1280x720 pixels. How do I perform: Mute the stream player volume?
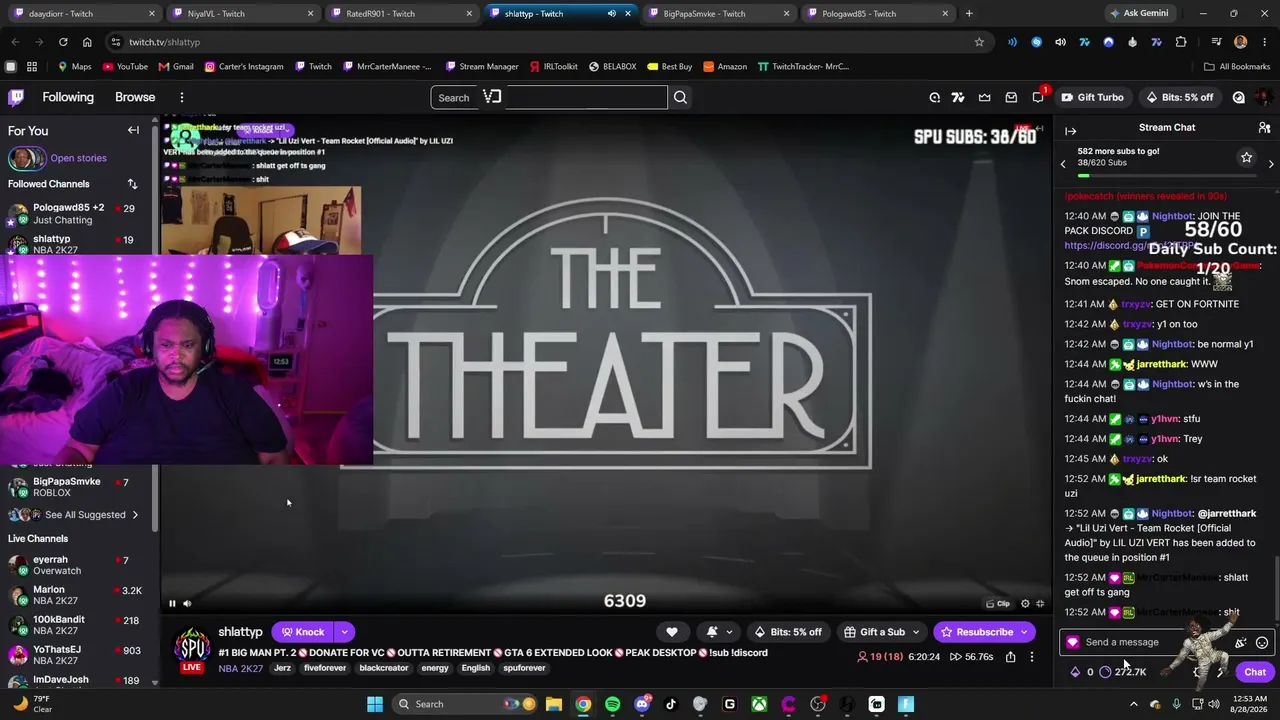[x=187, y=603]
